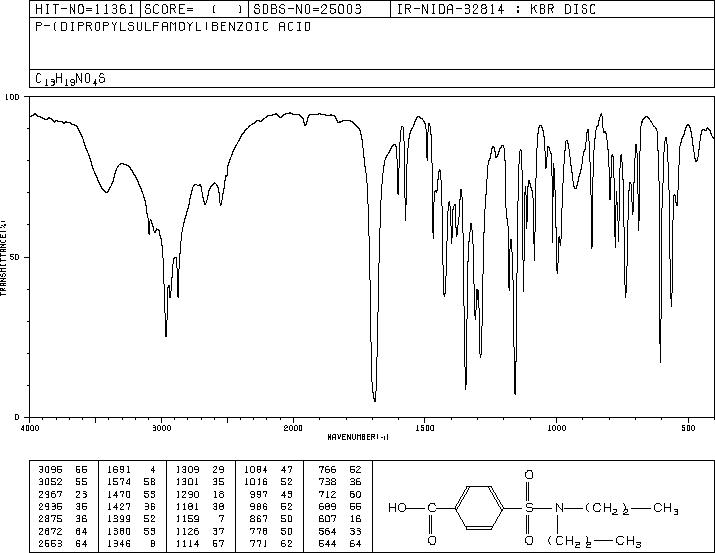Screen dimensions: 715x553
Task: Pick the 1181 wavenumber value
Action: [187, 506]
